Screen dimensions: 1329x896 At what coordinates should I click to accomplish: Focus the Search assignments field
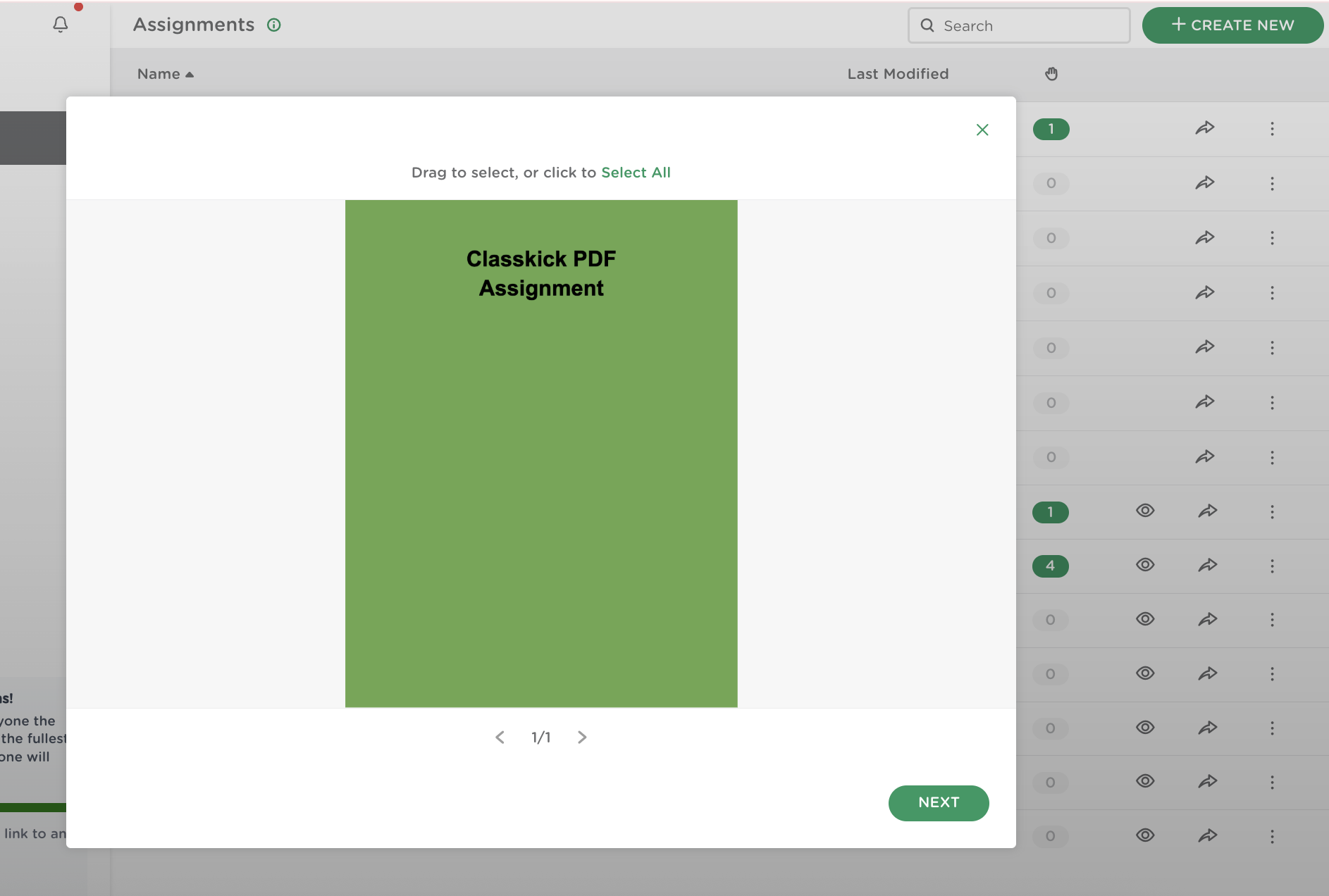(x=1019, y=25)
